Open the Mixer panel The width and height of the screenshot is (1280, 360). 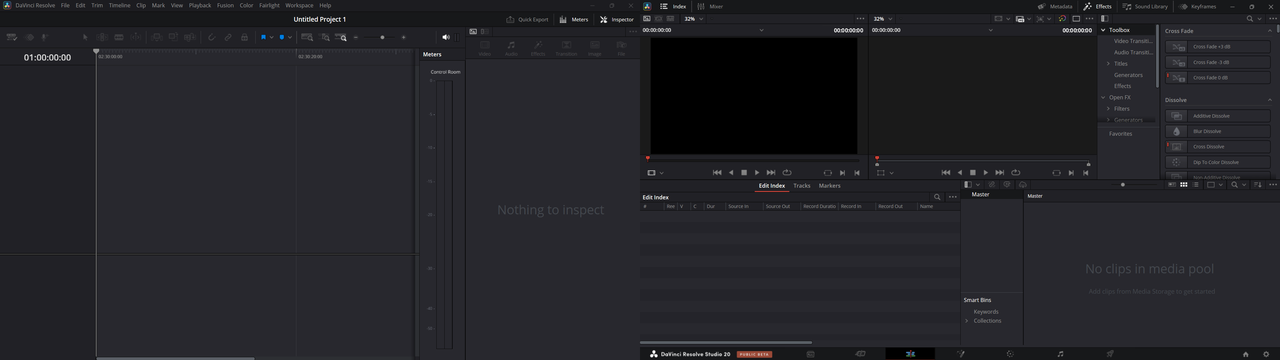(709, 6)
